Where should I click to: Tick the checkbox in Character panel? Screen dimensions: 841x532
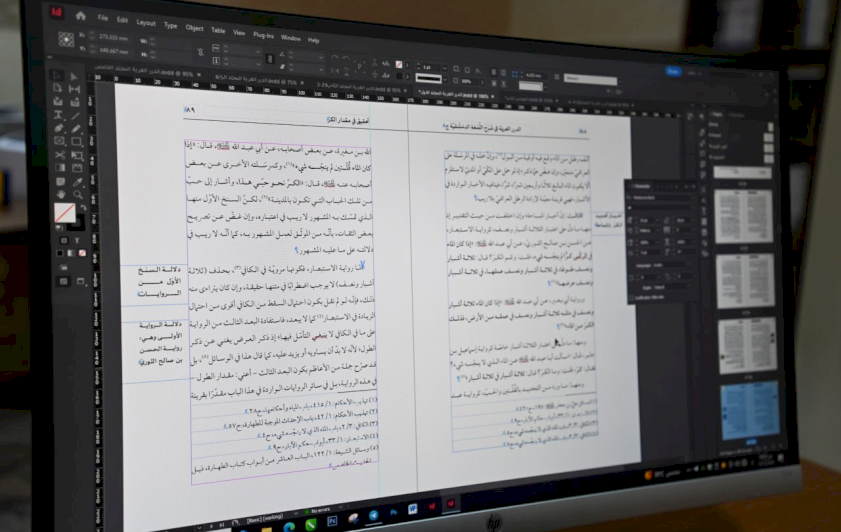[x=632, y=298]
